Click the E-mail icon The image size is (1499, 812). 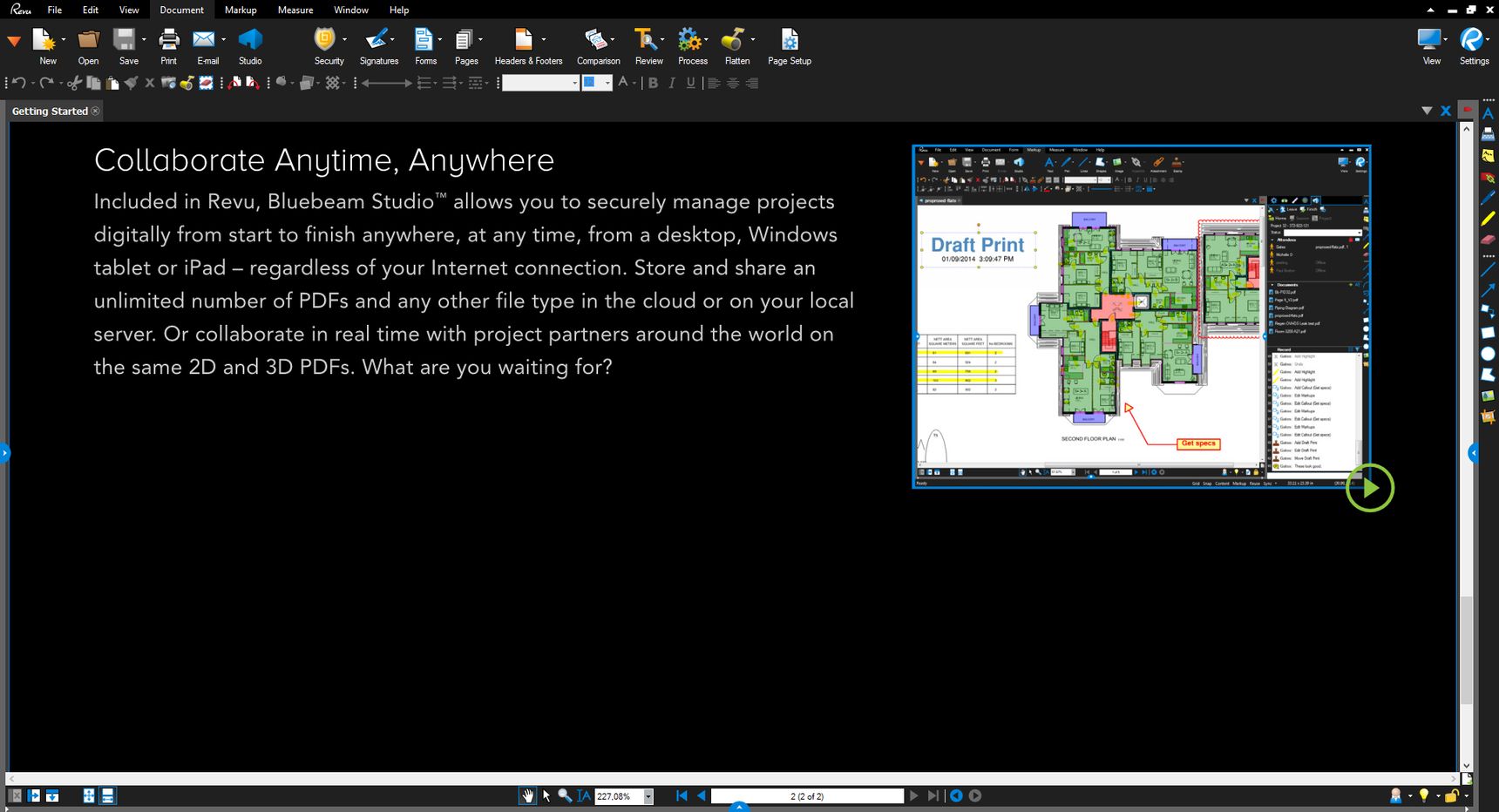204,40
